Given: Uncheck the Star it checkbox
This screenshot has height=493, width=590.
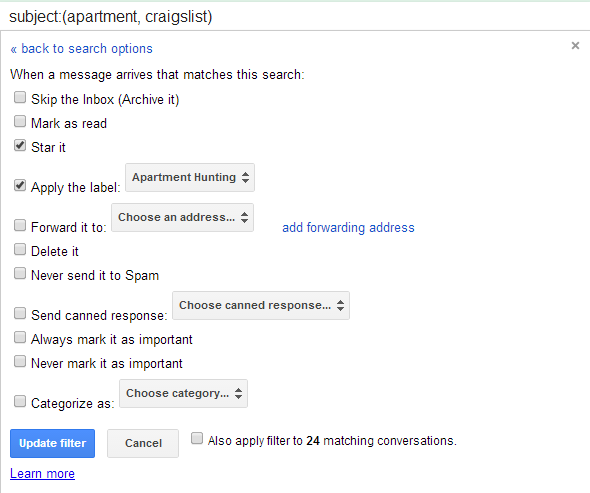Looking at the screenshot, I should 20,145.
